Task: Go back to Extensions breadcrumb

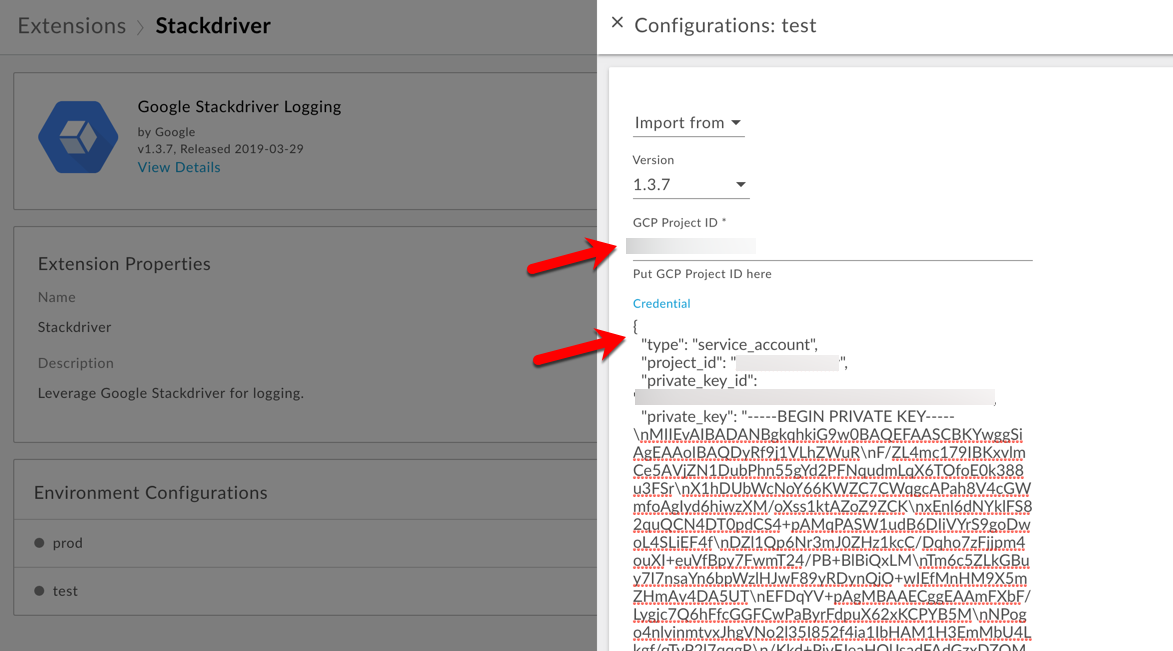Action: click(72, 25)
